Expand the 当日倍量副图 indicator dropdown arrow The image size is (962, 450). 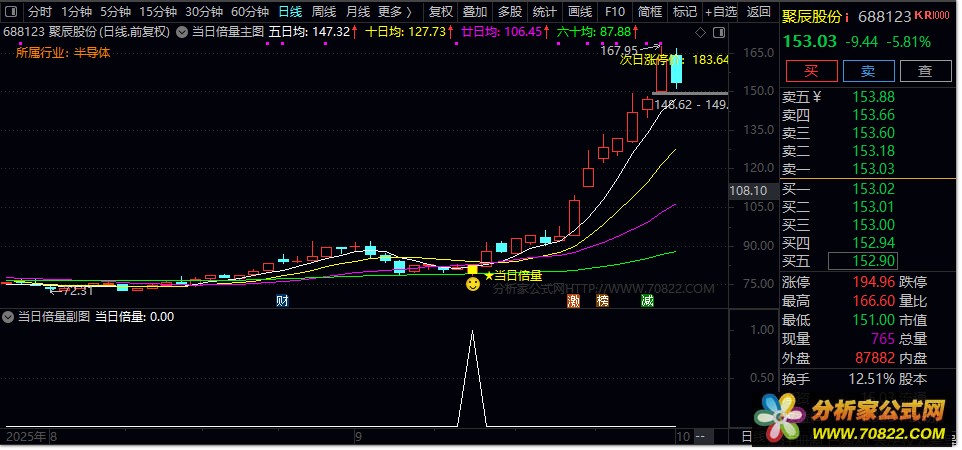click(x=8, y=317)
